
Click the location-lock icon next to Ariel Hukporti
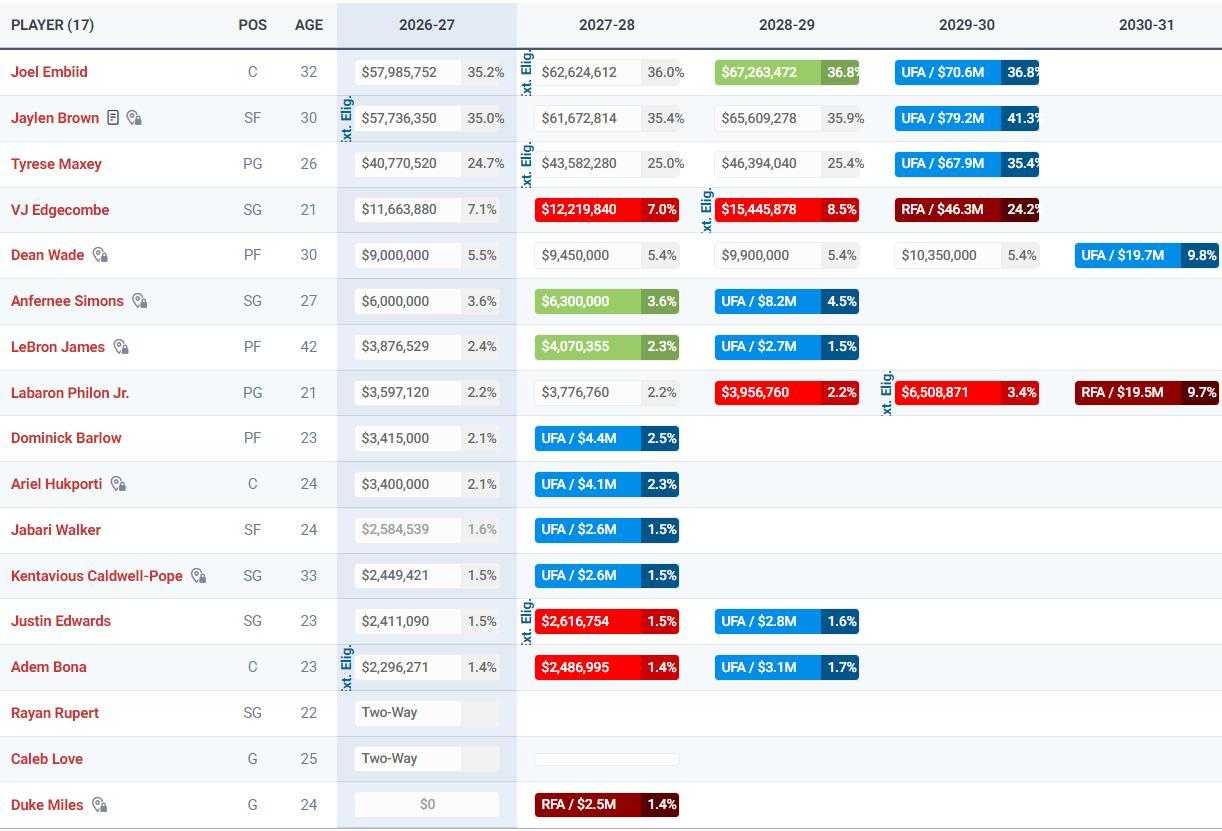click(118, 484)
